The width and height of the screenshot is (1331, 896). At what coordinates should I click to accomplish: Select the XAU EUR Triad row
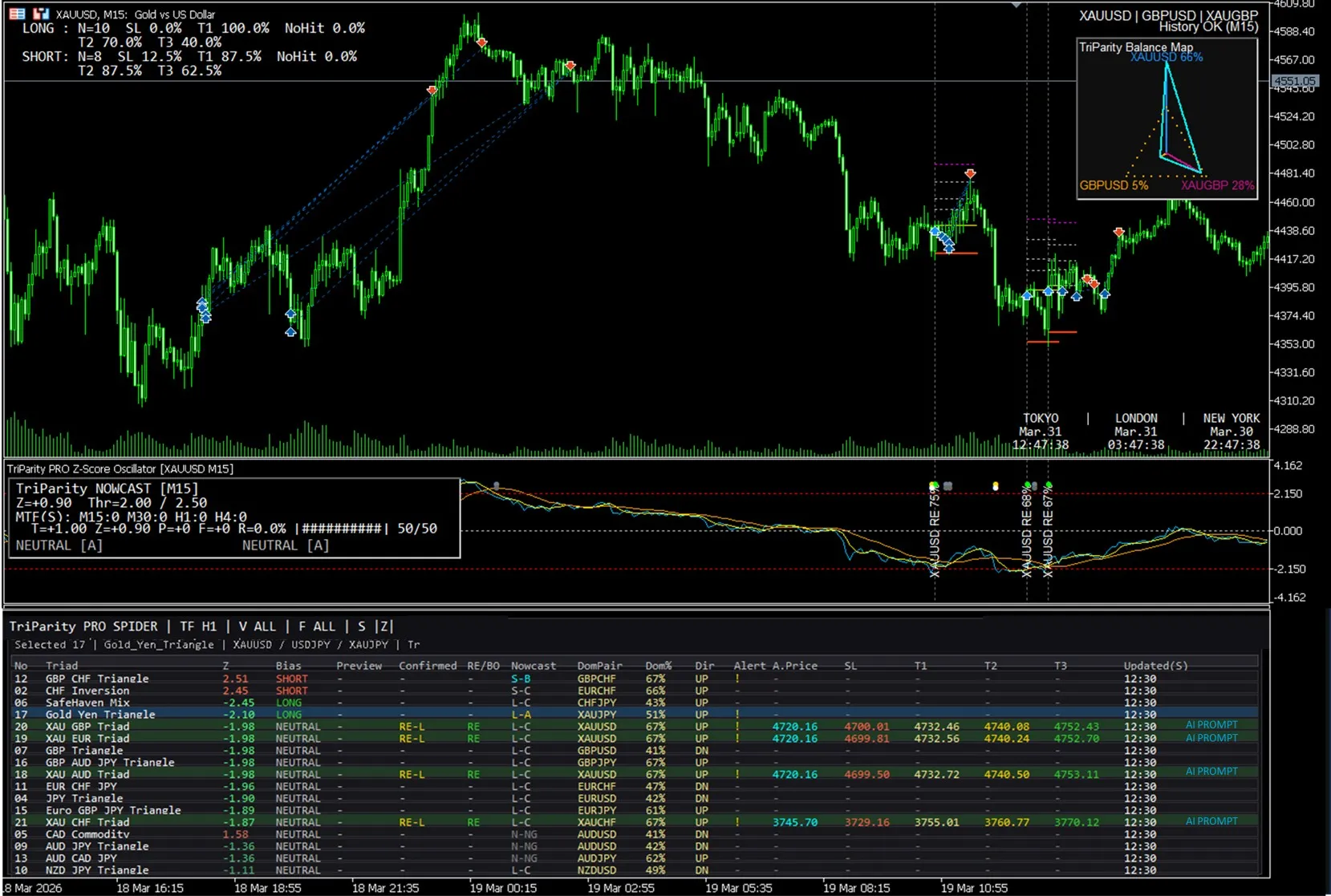(x=634, y=739)
